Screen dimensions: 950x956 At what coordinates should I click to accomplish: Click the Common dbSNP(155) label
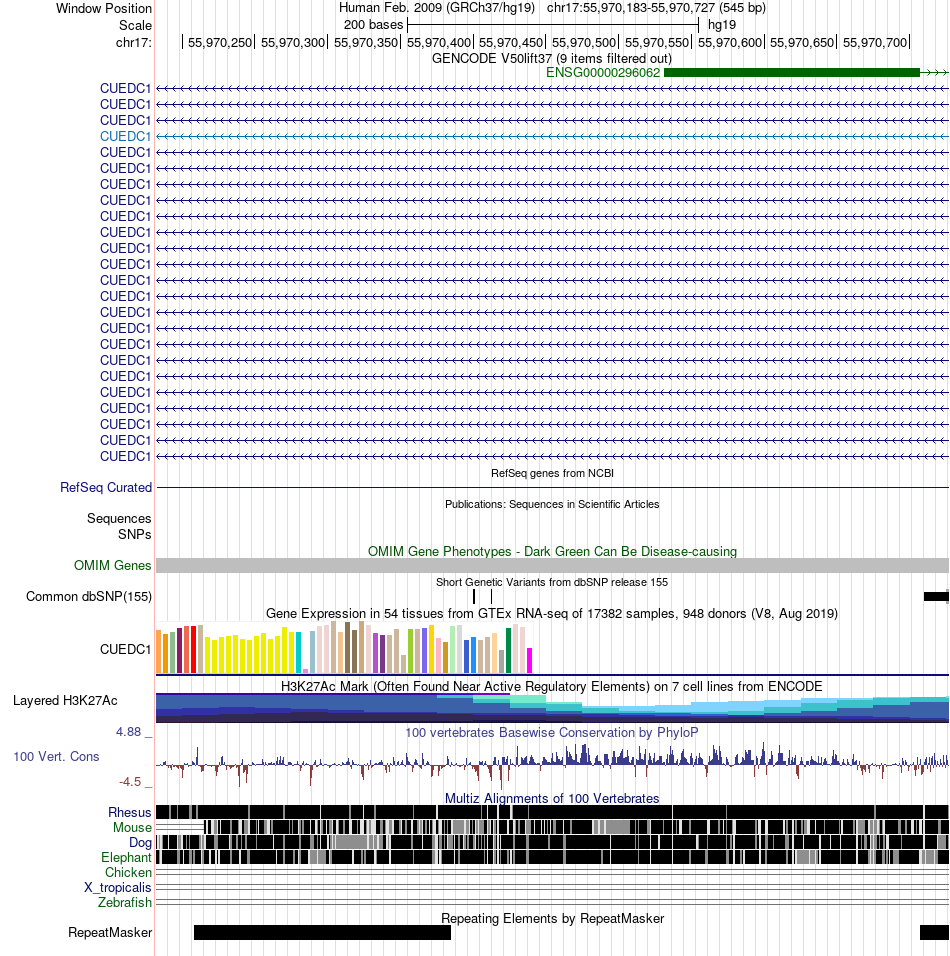(89, 597)
